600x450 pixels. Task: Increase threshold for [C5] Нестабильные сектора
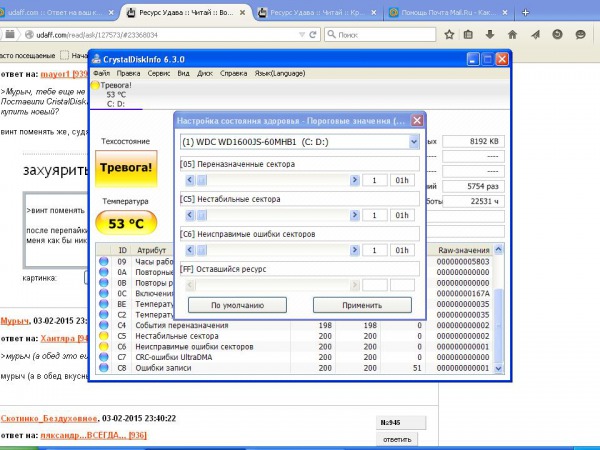click(355, 215)
